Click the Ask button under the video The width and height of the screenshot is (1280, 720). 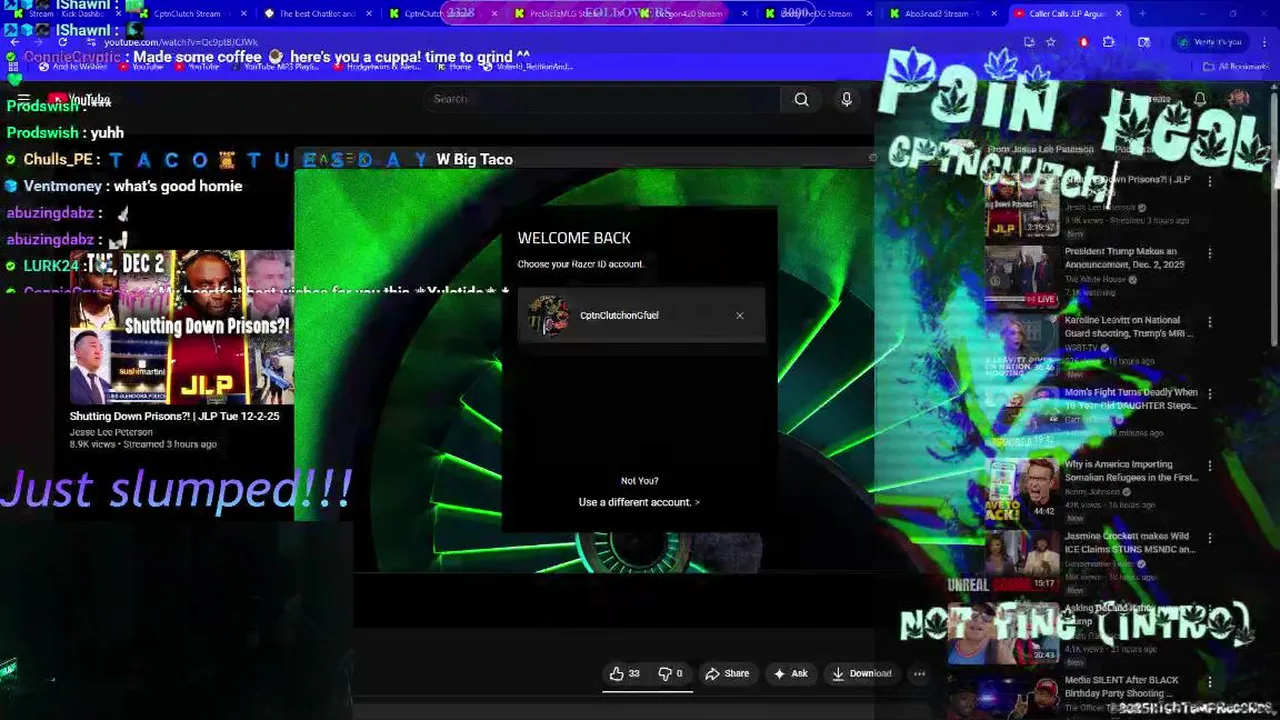tap(791, 674)
